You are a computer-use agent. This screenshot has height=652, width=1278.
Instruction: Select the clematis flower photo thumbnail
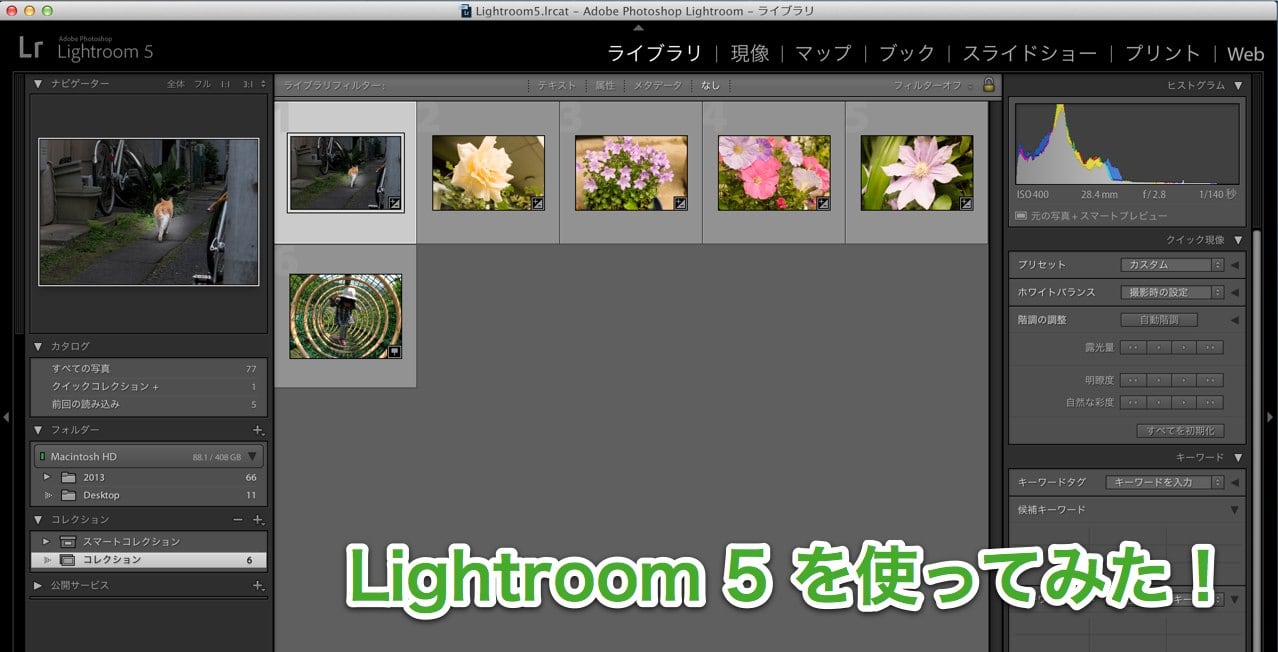tap(917, 173)
